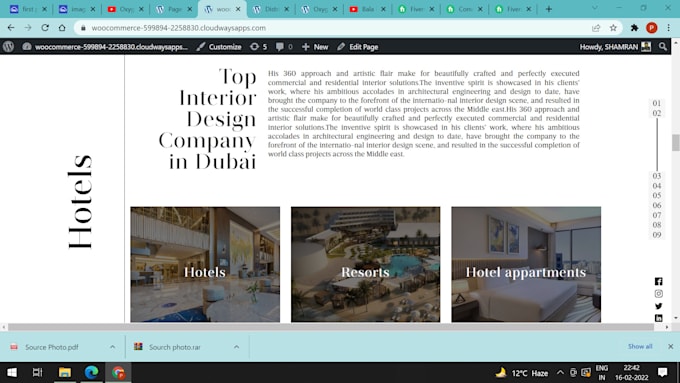Open the LinkedIn social icon

(658, 318)
